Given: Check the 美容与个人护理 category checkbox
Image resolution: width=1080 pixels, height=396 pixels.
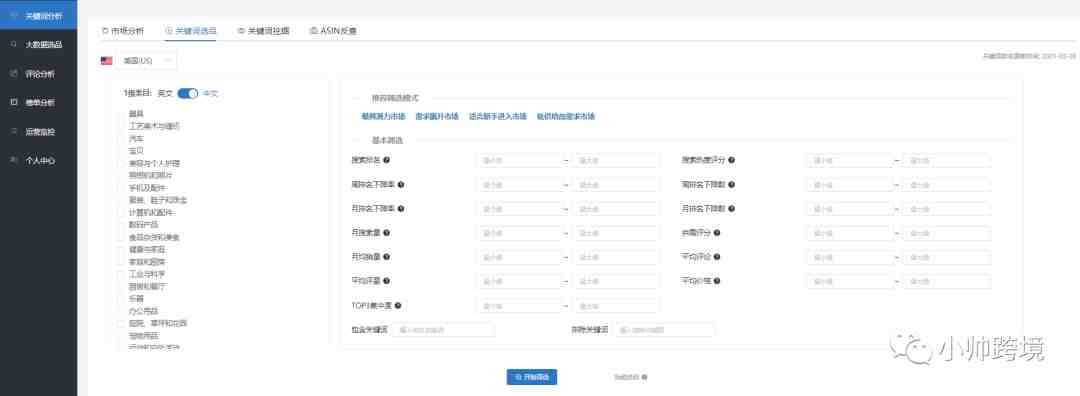Looking at the screenshot, I should (121, 163).
